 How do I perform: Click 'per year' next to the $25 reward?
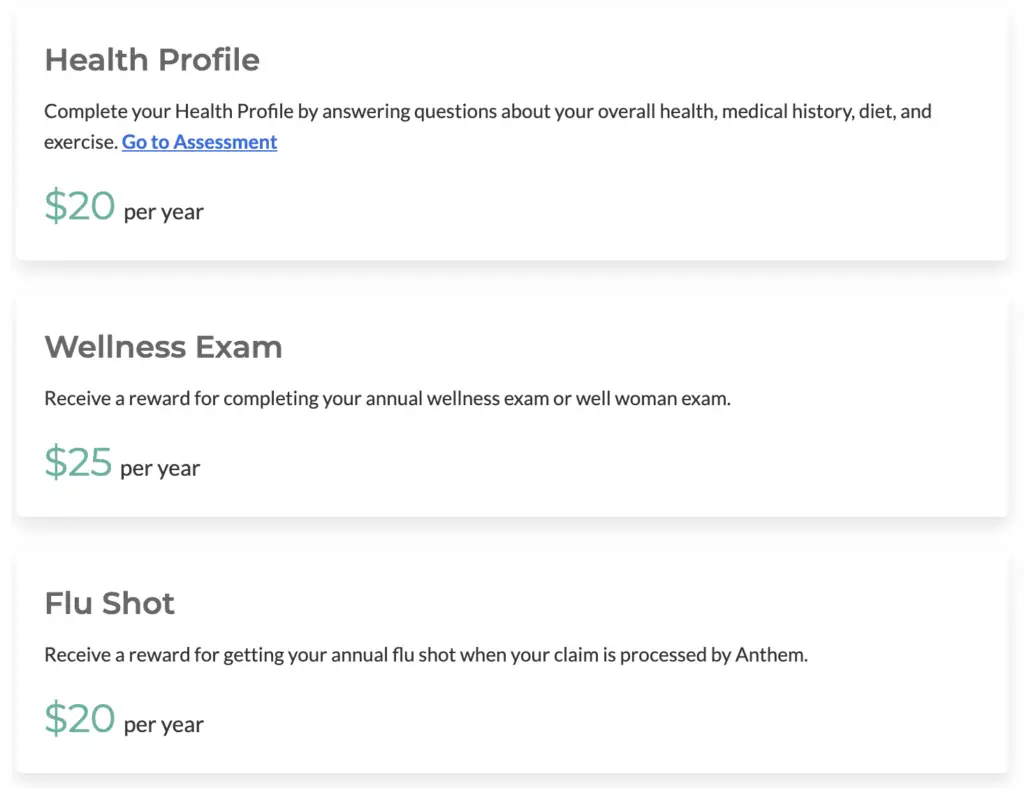162,467
